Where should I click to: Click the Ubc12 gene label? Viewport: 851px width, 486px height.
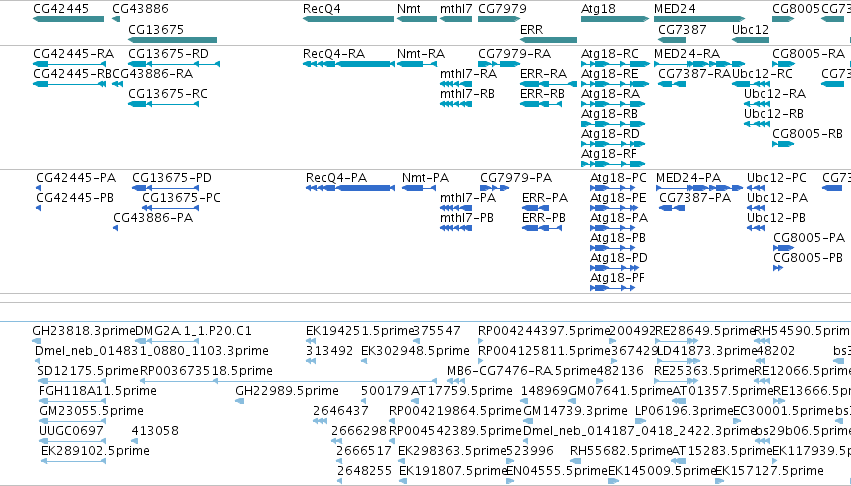pos(750,29)
